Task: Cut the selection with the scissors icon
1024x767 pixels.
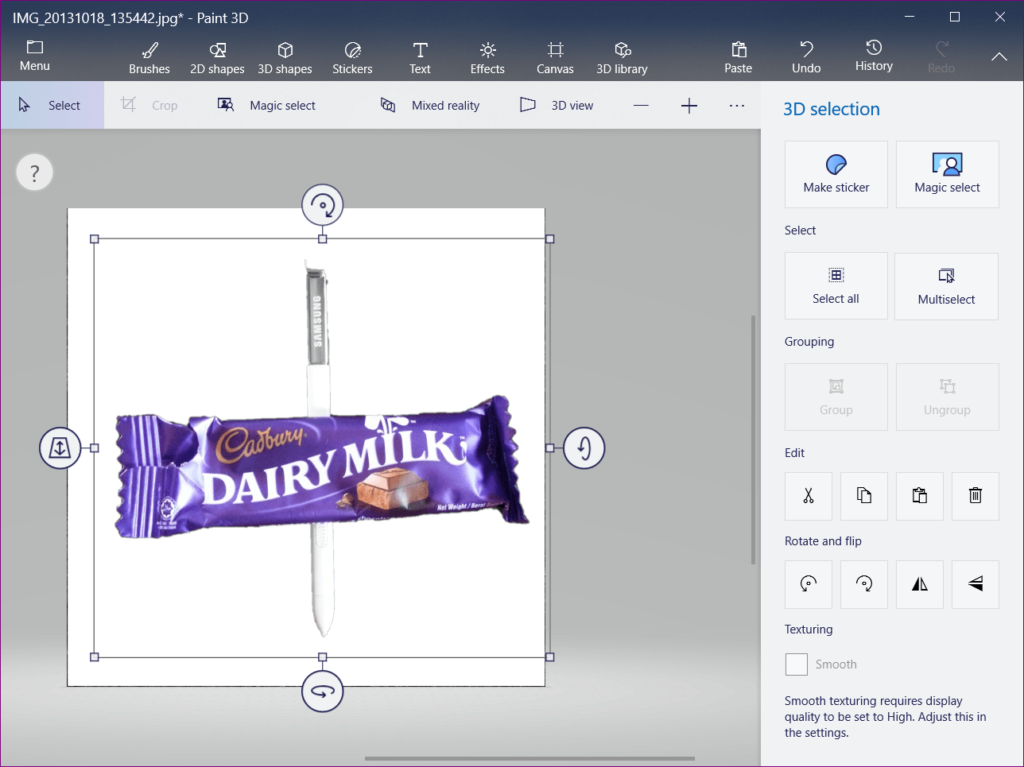Action: [x=808, y=496]
